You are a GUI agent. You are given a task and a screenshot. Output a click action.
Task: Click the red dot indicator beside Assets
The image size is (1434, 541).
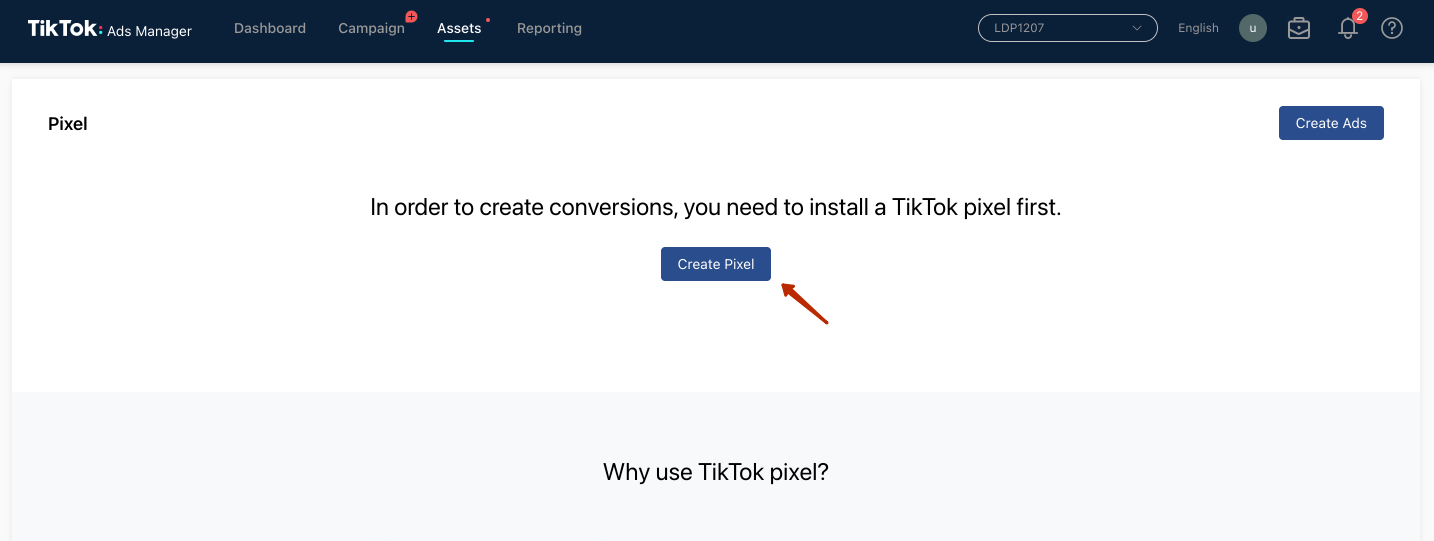[488, 19]
